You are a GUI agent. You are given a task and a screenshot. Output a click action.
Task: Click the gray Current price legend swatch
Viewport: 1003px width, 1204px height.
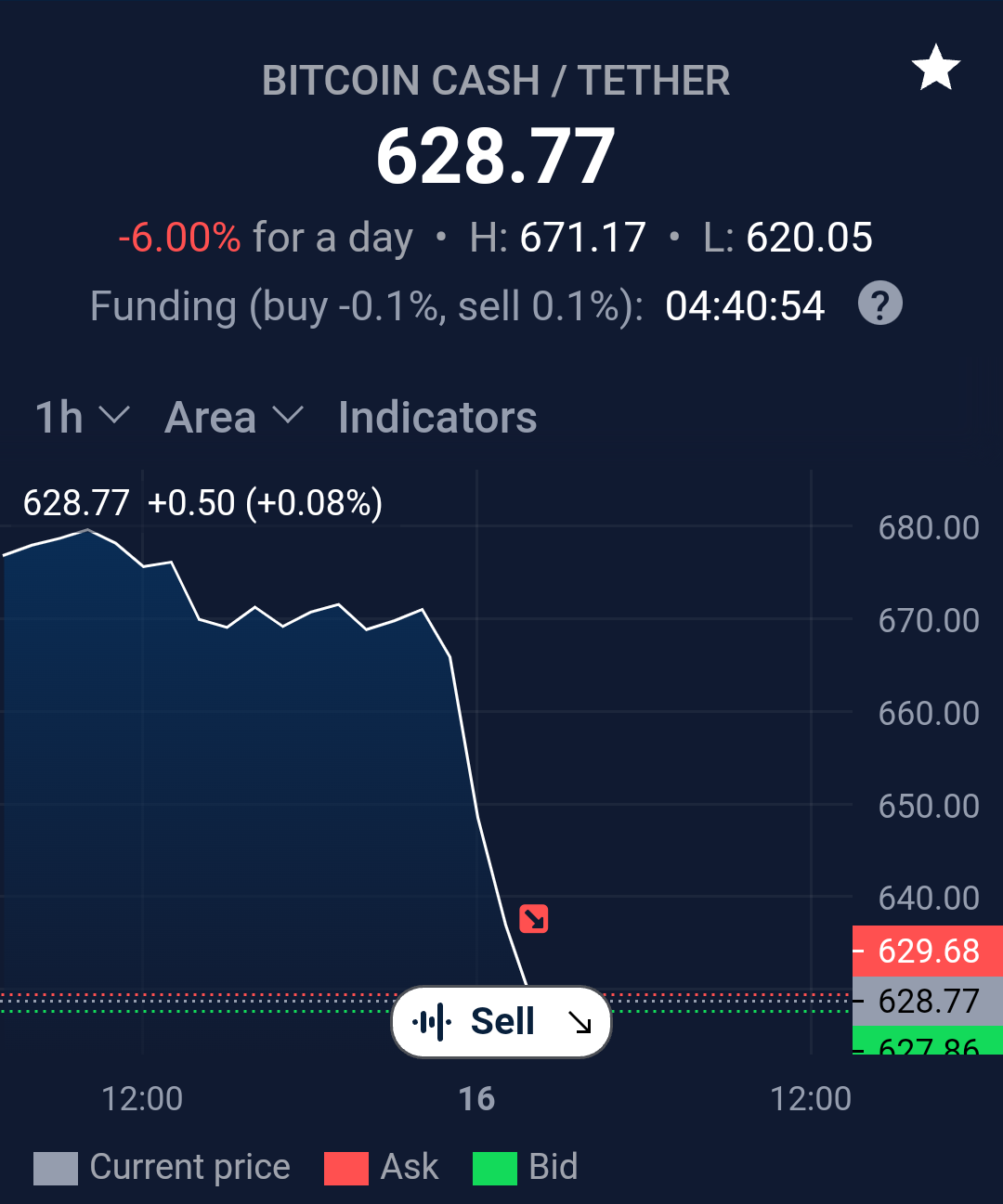click(x=56, y=1168)
